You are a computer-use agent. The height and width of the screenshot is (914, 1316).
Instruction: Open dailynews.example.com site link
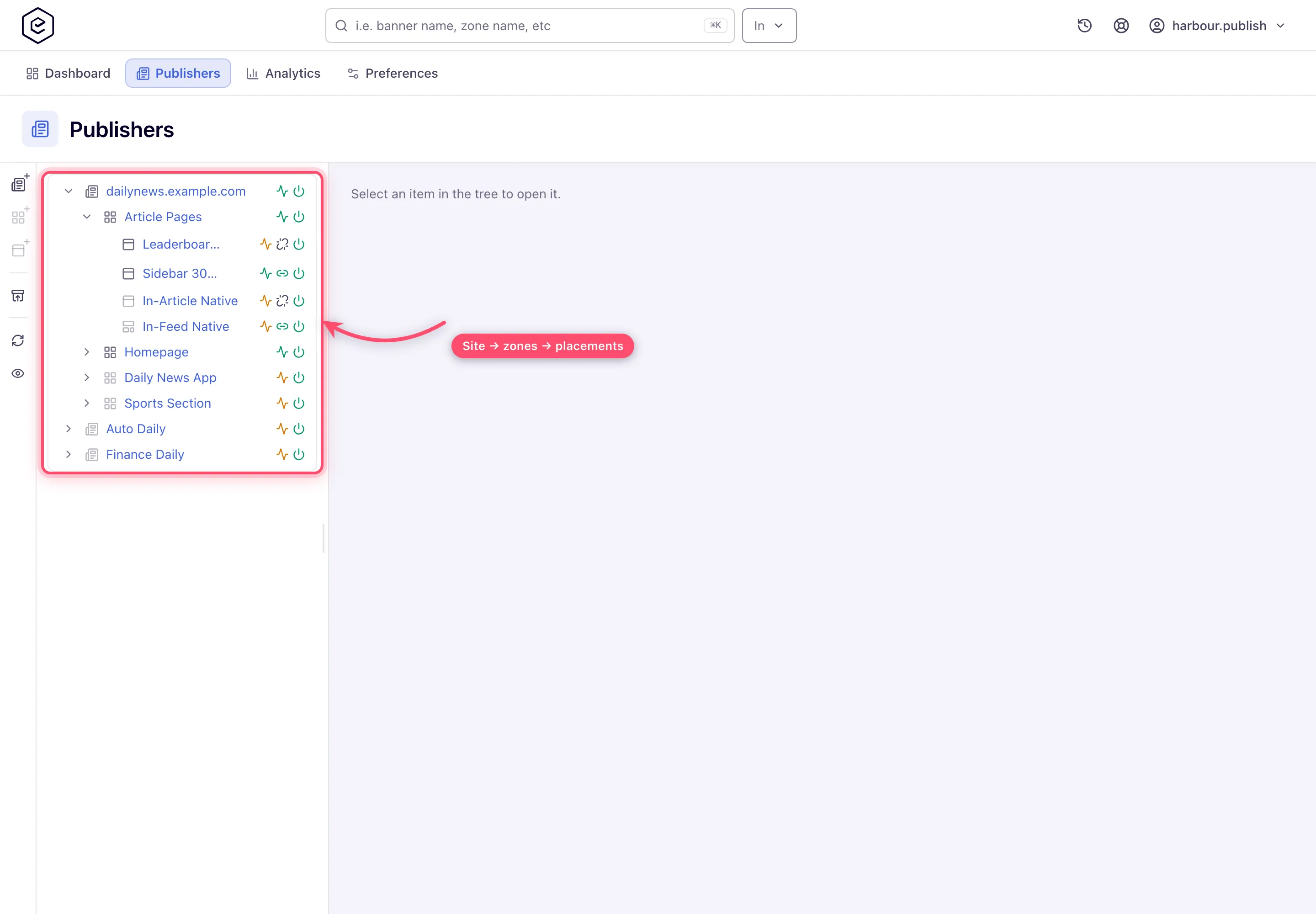pos(176,191)
